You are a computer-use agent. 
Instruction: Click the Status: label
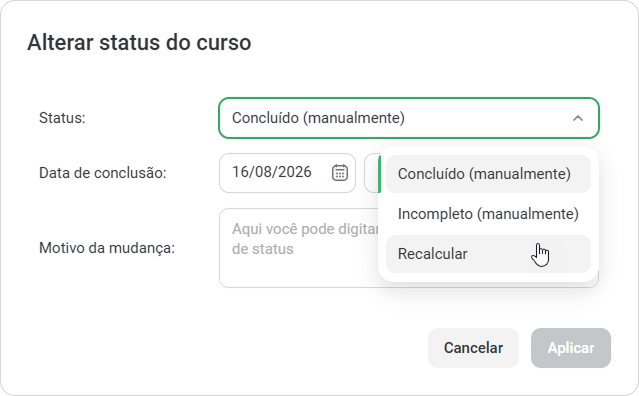click(62, 118)
